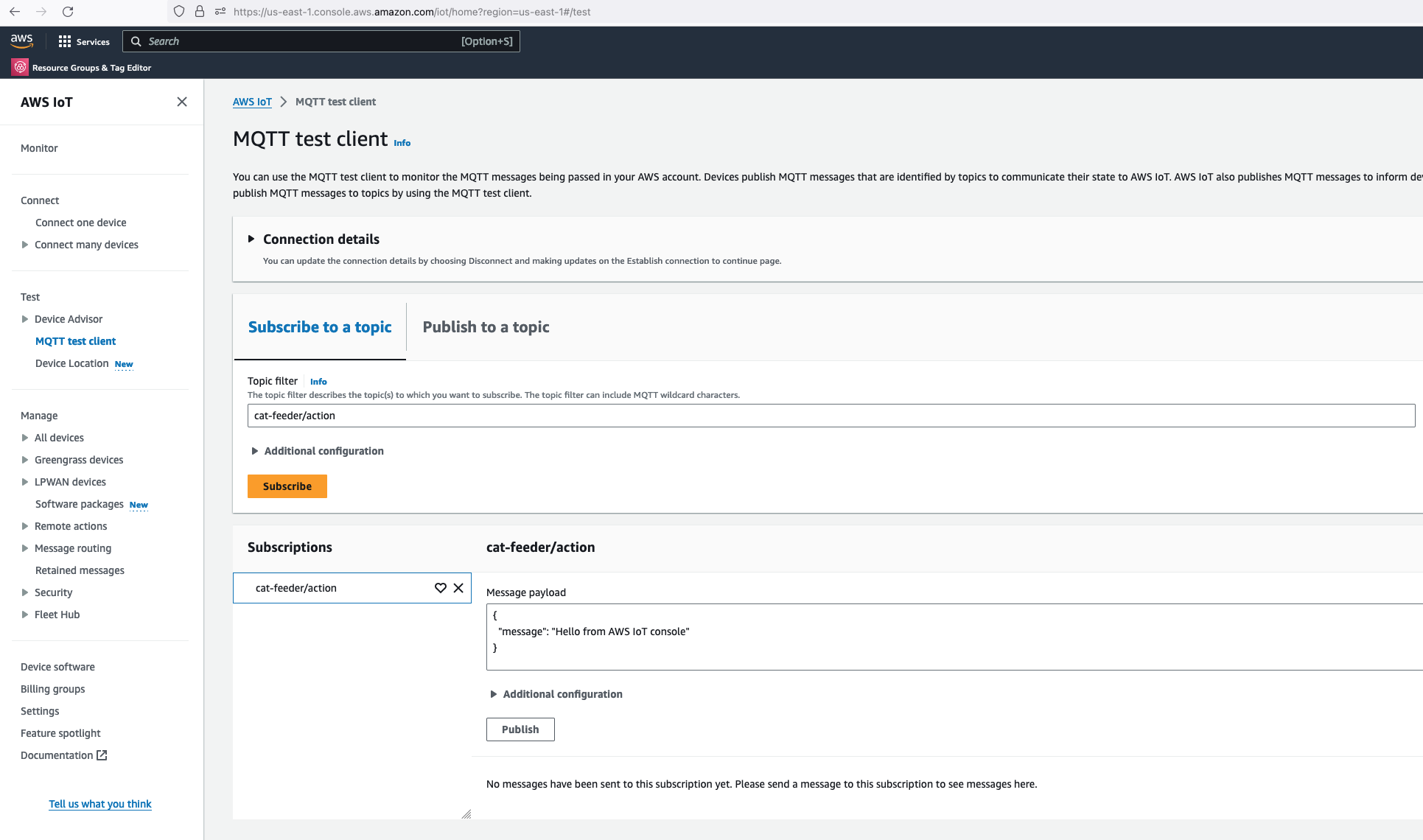Open the Services grid menu

point(84,41)
